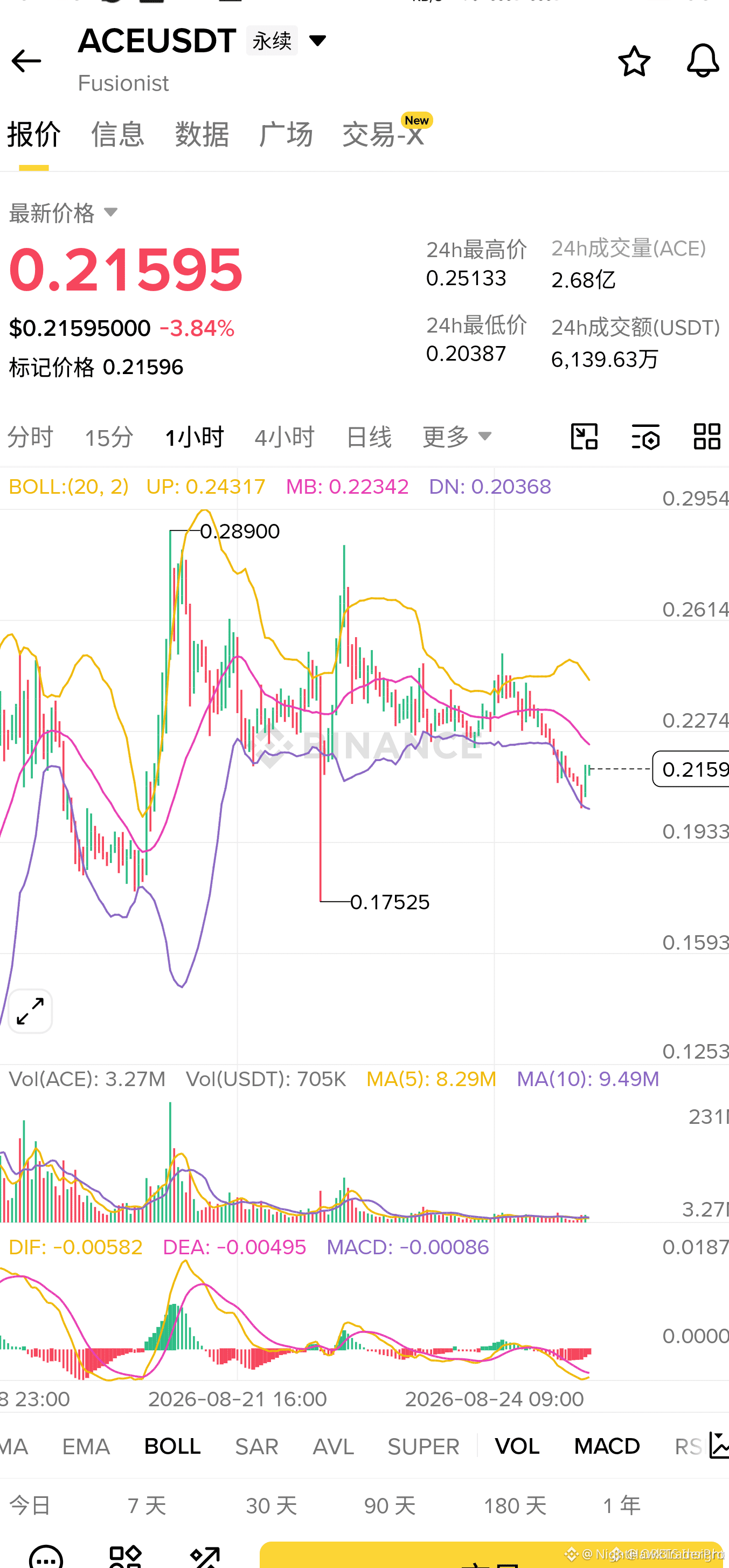
Task: Toggle the SAR indicator
Action: coord(257,1446)
